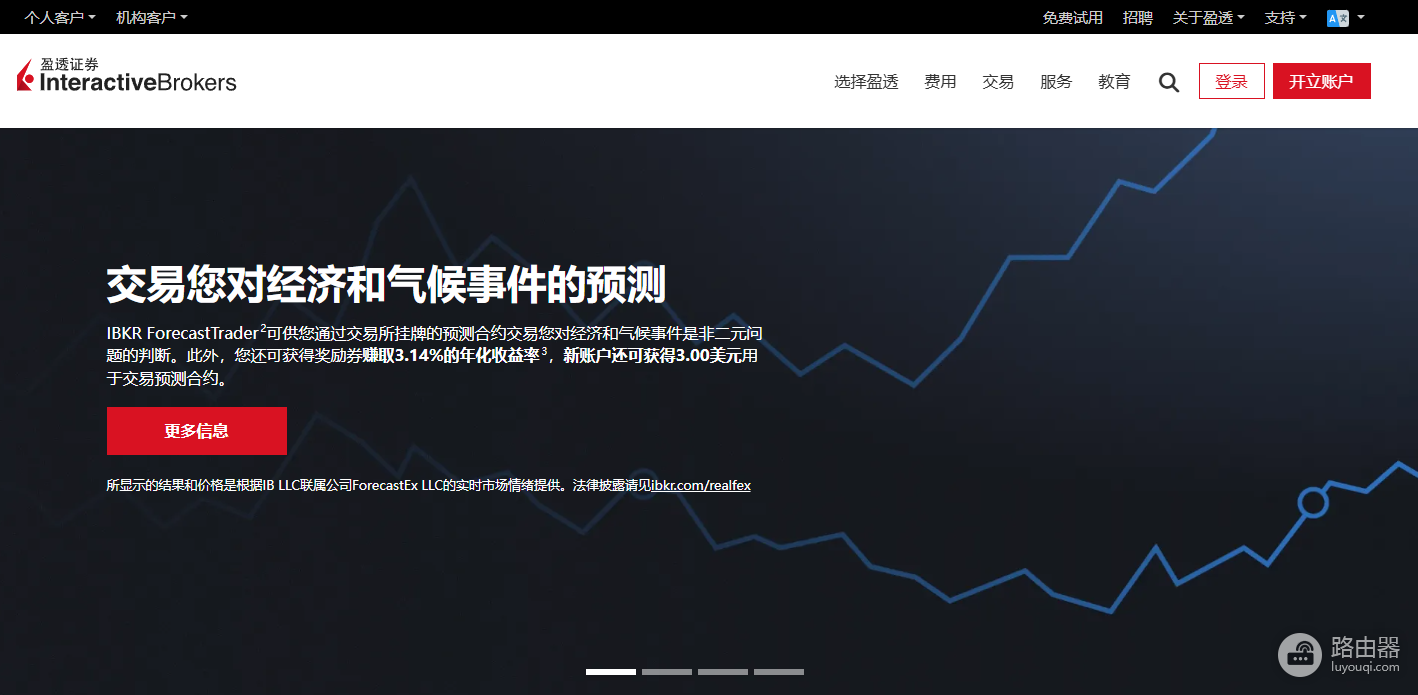Click the 新账户还可获得3.00美元 bold text
1418x695 pixels.
click(653, 356)
